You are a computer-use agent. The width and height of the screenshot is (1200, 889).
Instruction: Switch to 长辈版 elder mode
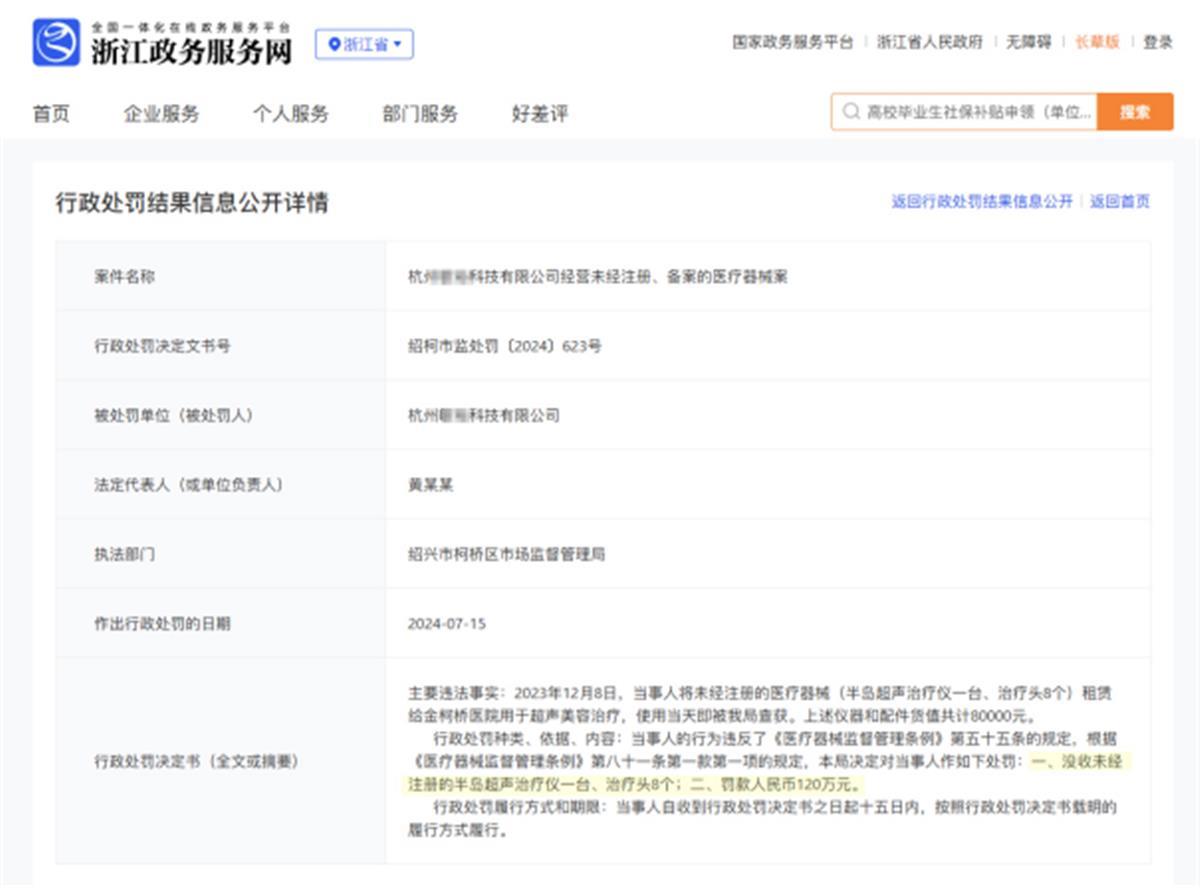coord(1097,42)
